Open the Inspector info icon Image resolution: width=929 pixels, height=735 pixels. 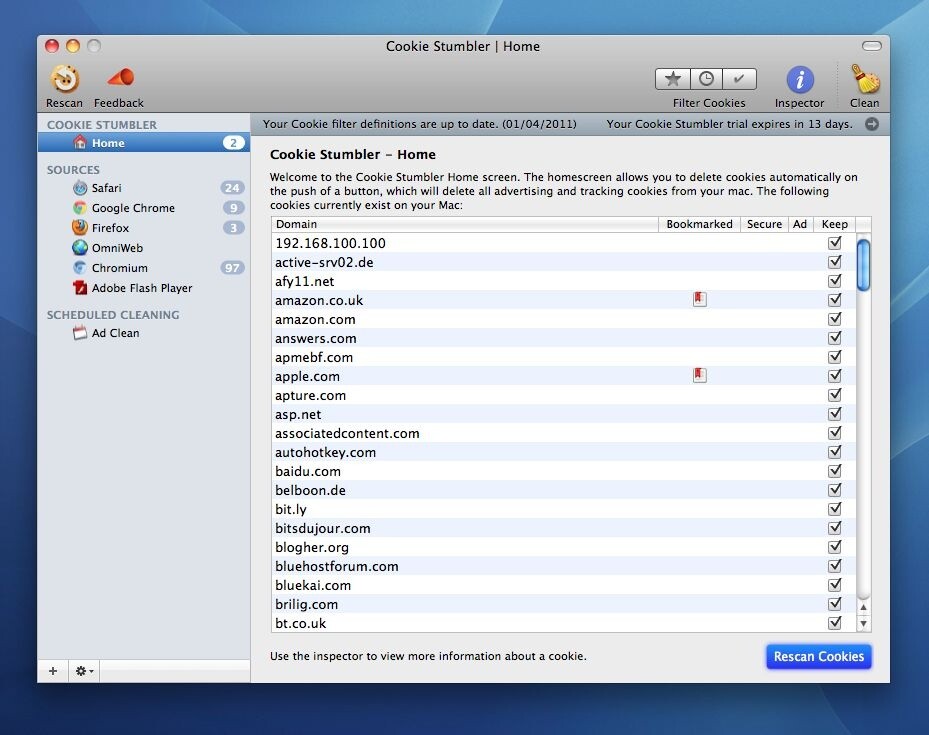click(800, 79)
